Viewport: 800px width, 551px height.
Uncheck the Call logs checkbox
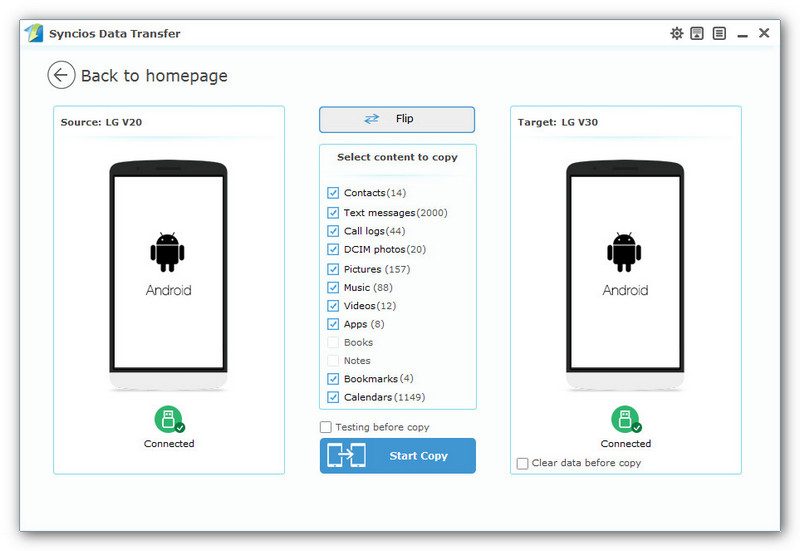(333, 231)
